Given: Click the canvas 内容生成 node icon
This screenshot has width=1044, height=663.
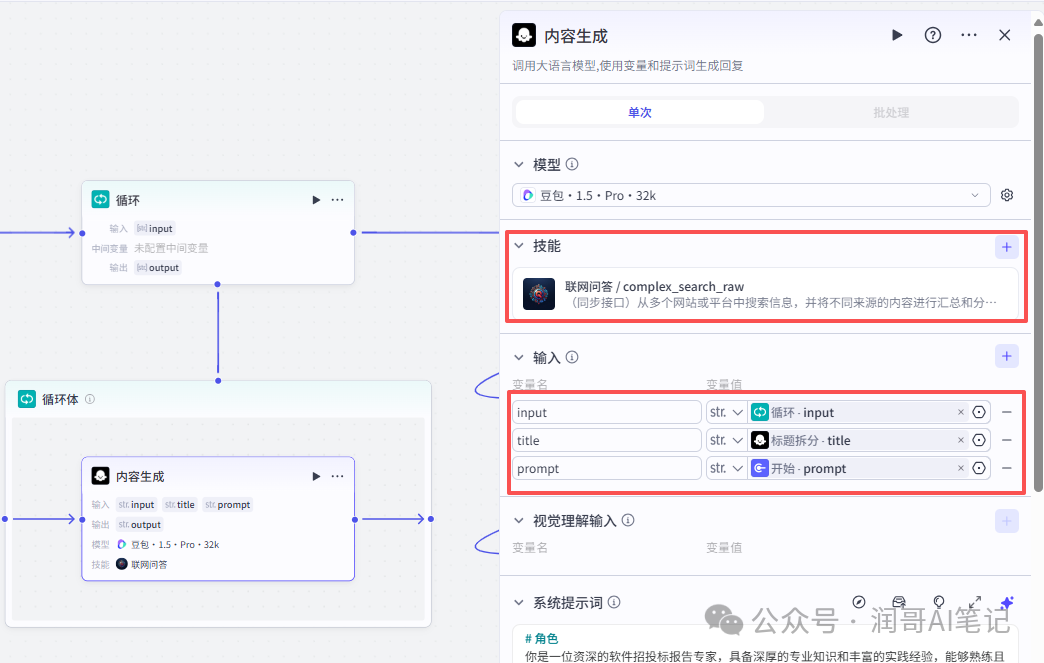Looking at the screenshot, I should [x=101, y=475].
